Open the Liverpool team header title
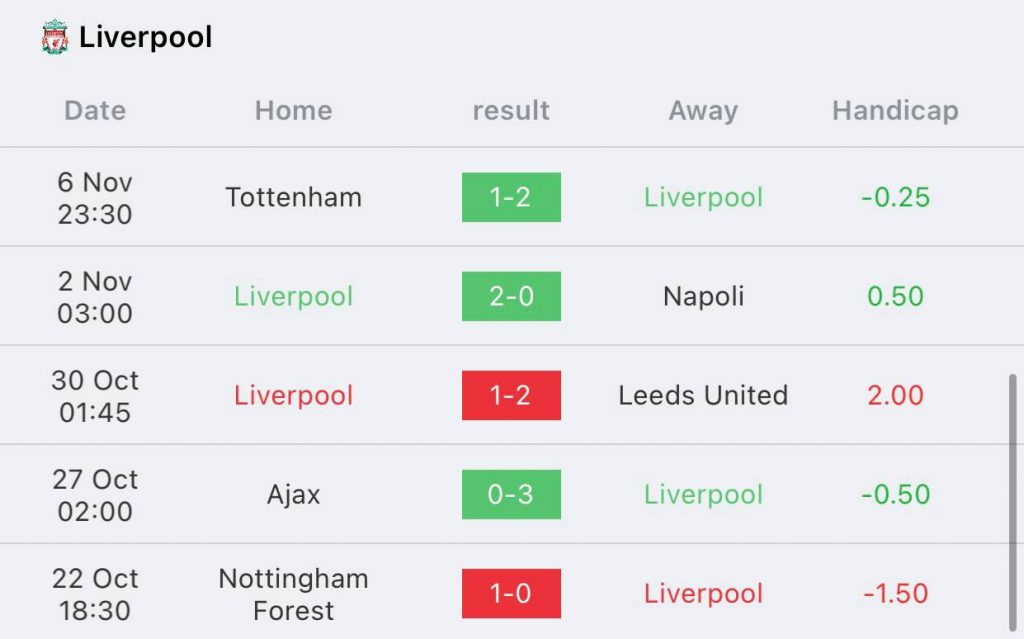 [x=146, y=37]
